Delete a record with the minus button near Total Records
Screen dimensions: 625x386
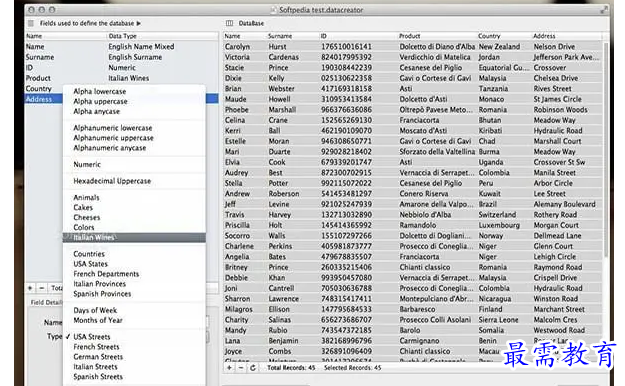coord(241,368)
